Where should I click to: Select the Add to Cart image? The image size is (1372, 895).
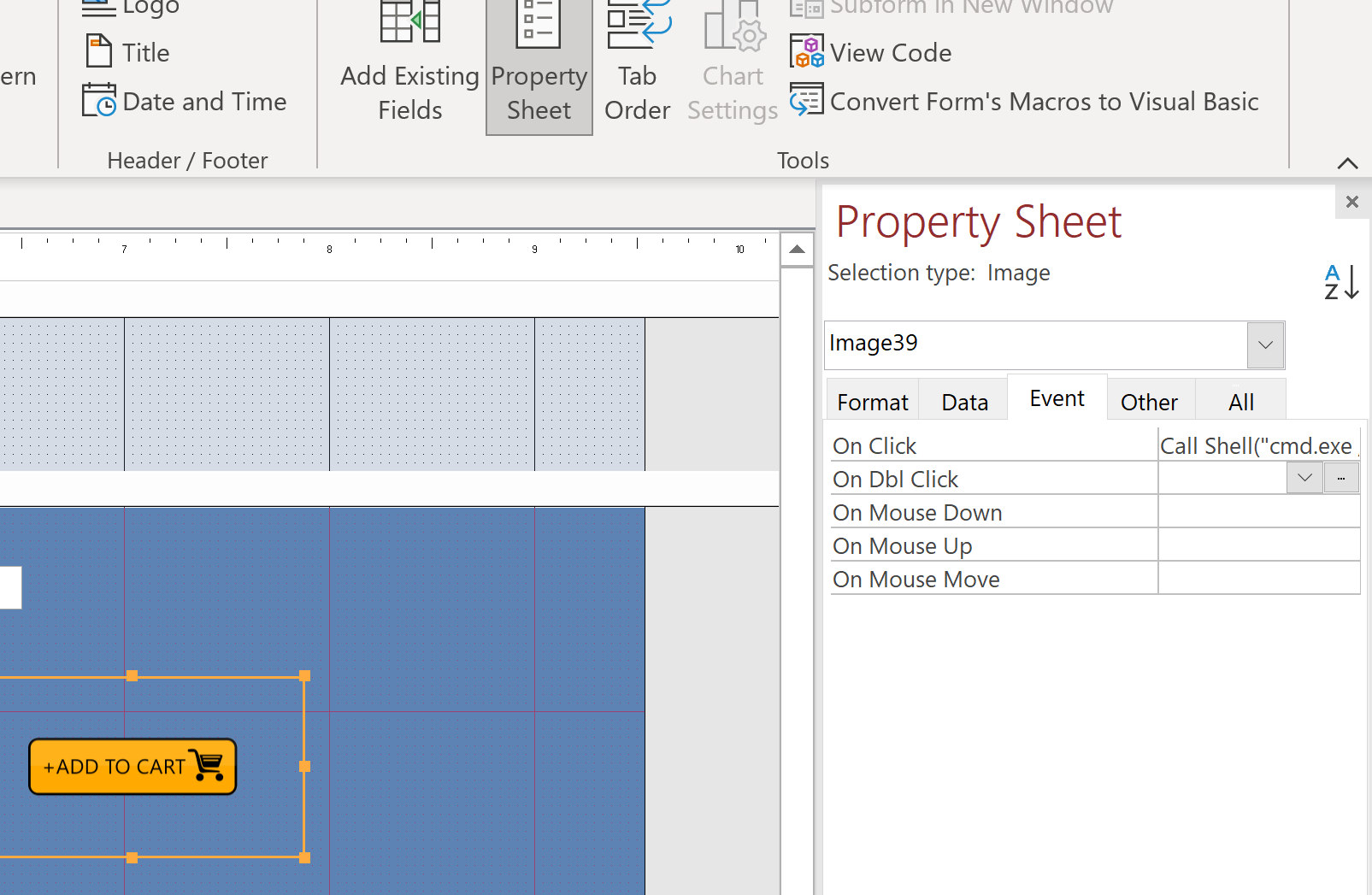point(132,767)
